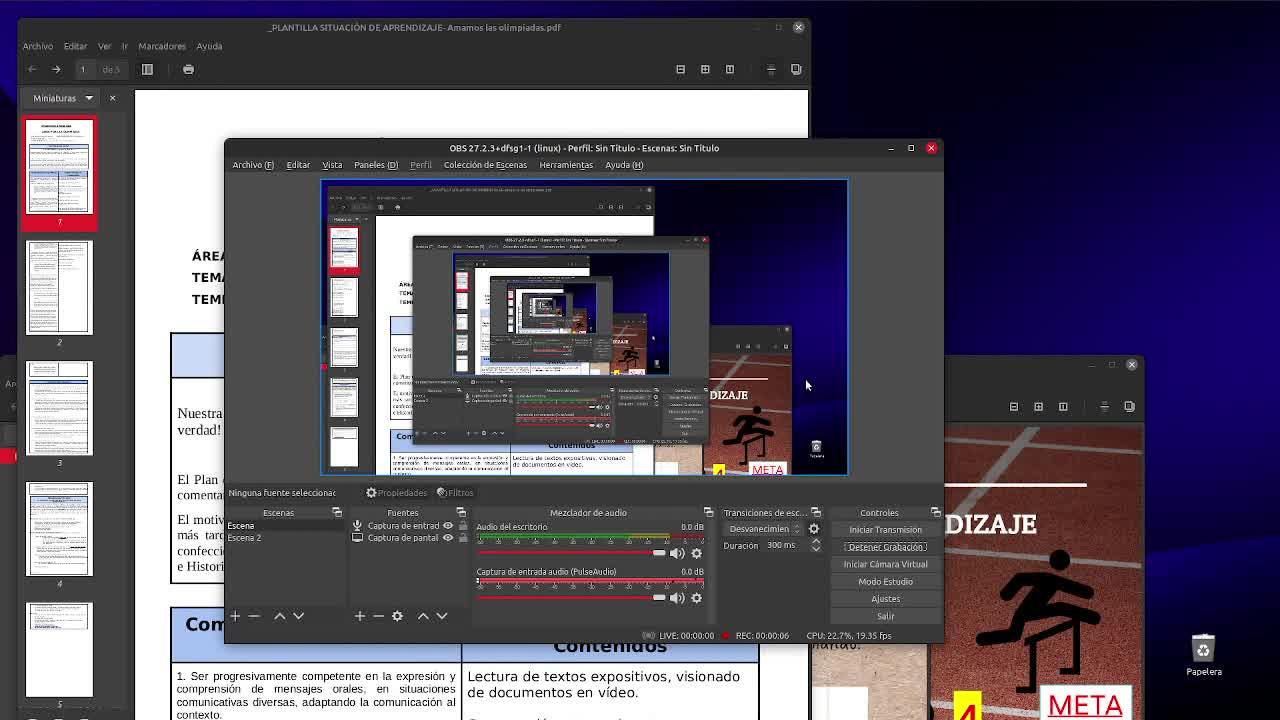This screenshot has height=720, width=1280.
Task: Click the Iniciar Cámara Virtual button
Action: pos(885,564)
